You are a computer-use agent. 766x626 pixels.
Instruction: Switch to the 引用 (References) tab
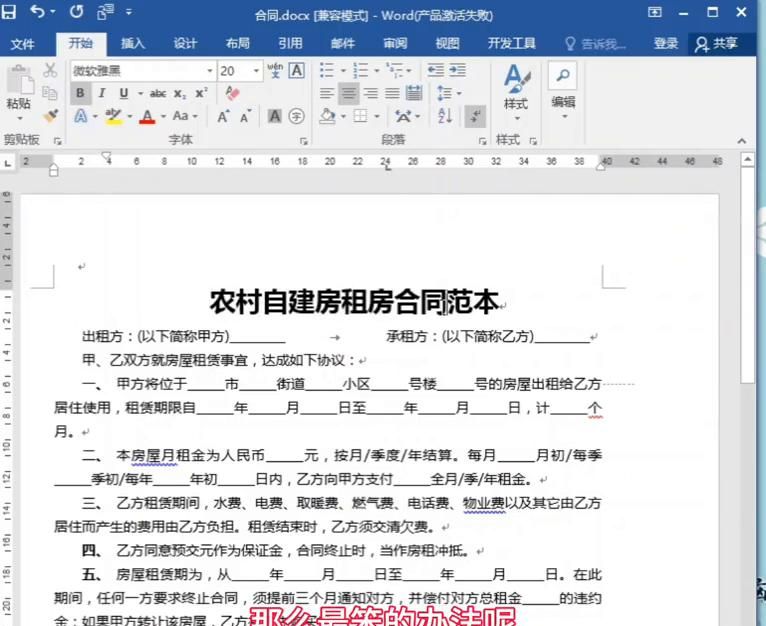(290, 43)
